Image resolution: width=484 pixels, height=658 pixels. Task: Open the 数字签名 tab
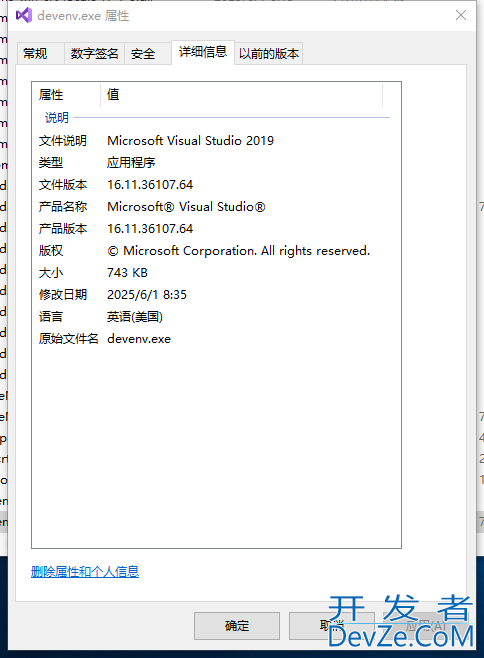click(x=94, y=54)
